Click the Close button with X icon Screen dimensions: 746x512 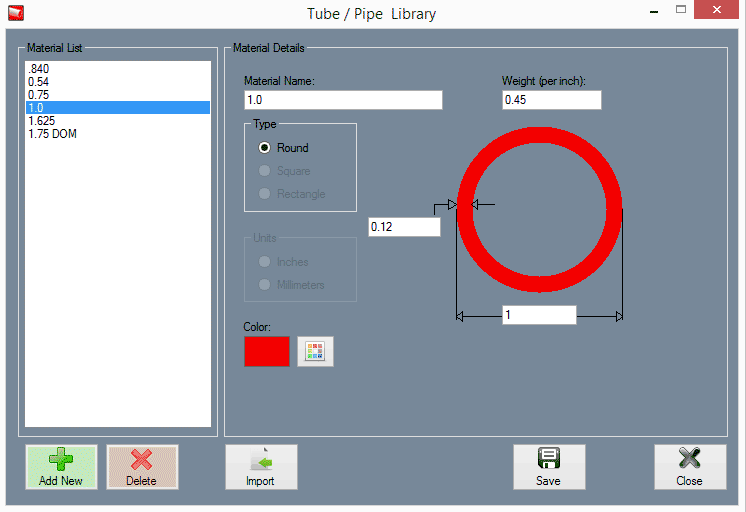[x=689, y=459]
